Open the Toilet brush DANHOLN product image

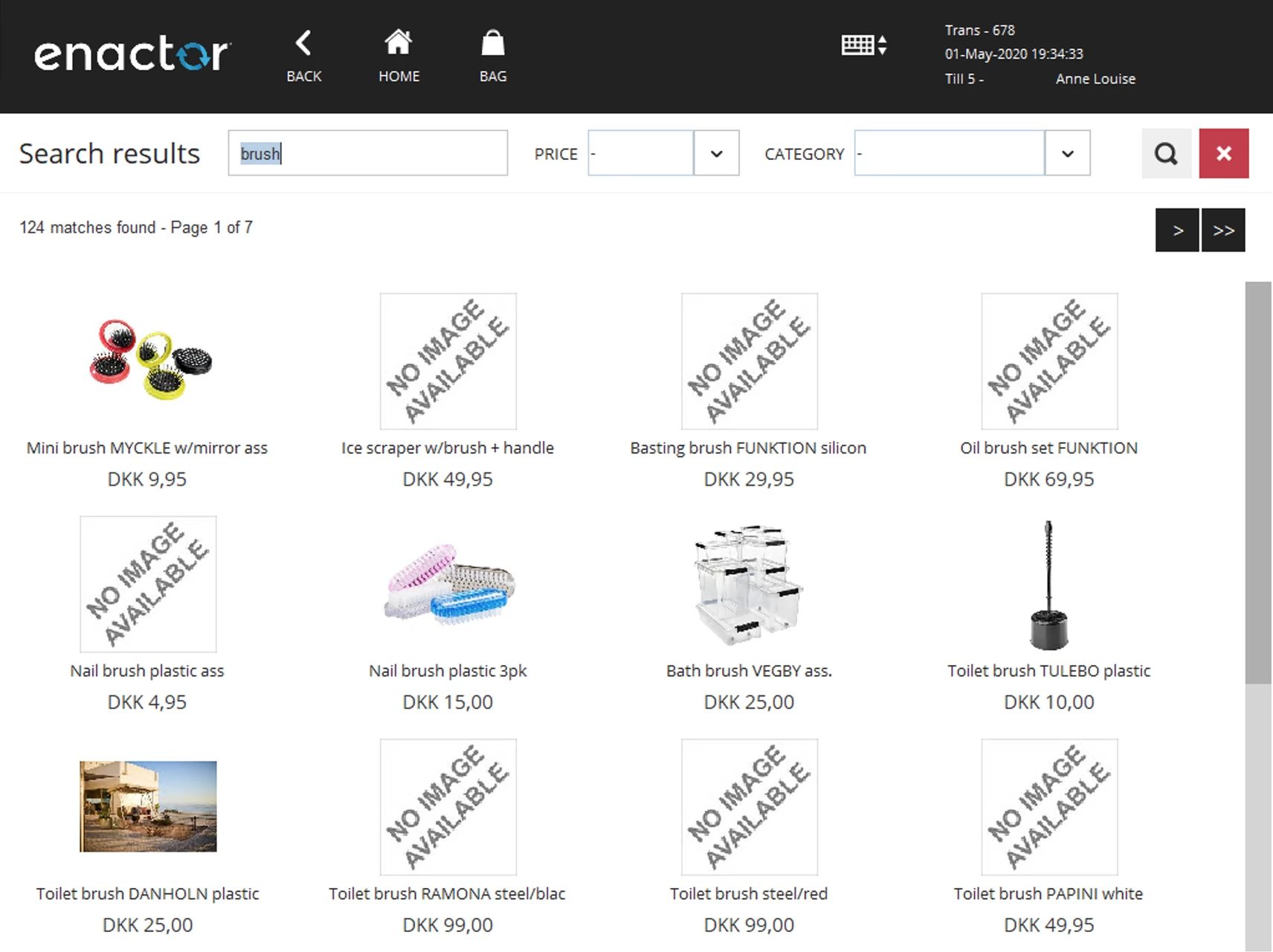pos(148,806)
